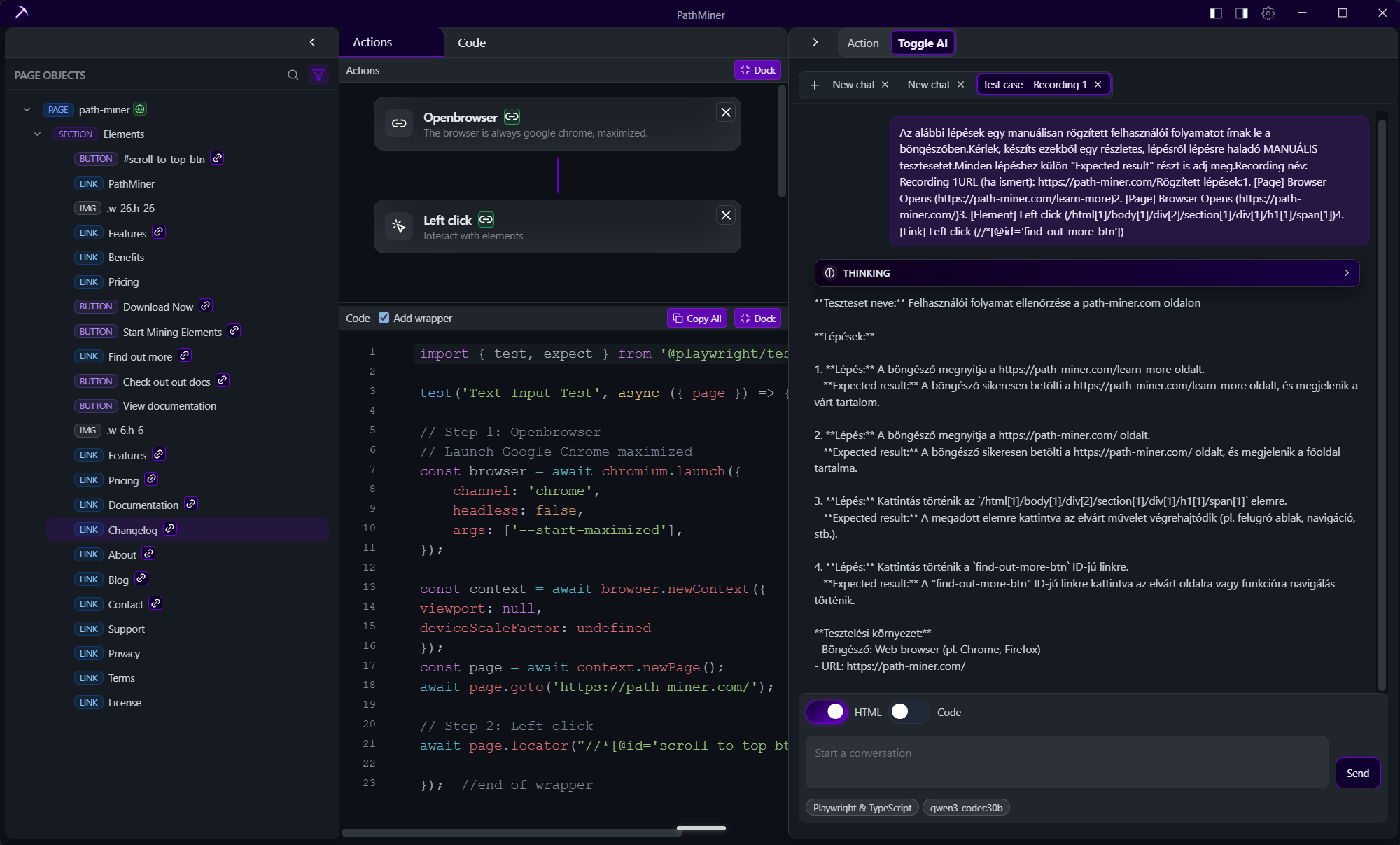Click the globe icon next to path-miner page
Screen dimensions: 1400x845
139,109
